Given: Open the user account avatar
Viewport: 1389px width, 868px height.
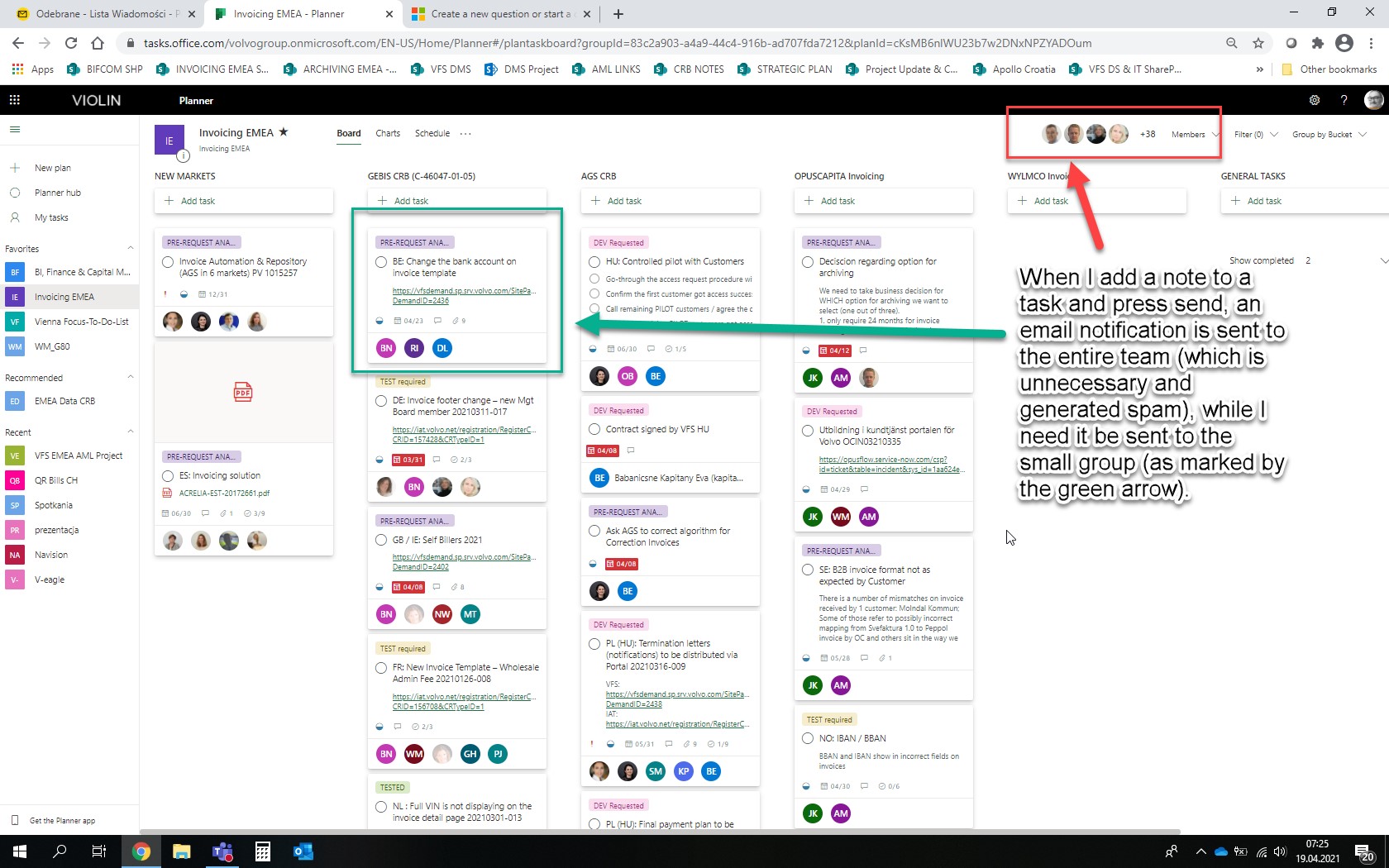Looking at the screenshot, I should 1373,100.
